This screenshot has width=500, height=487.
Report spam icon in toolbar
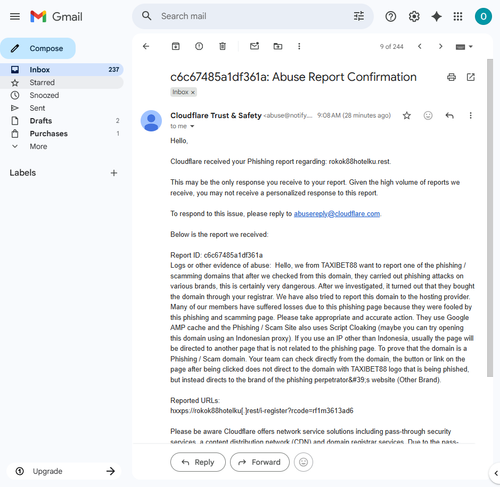pyautogui.click(x=199, y=46)
